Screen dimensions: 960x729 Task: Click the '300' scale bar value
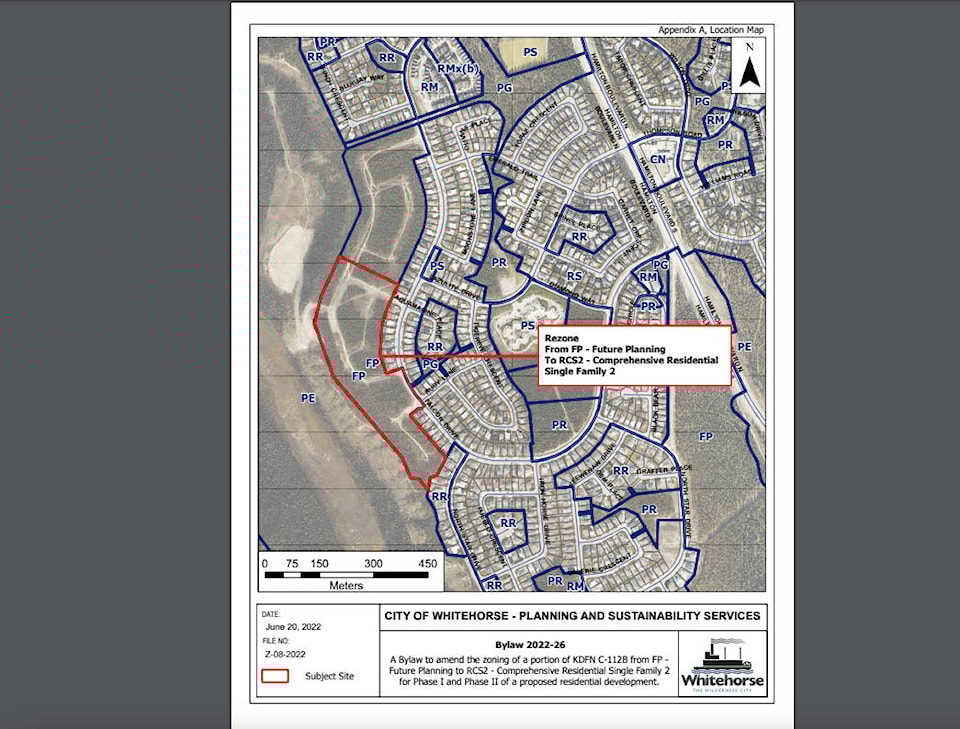(x=373, y=564)
